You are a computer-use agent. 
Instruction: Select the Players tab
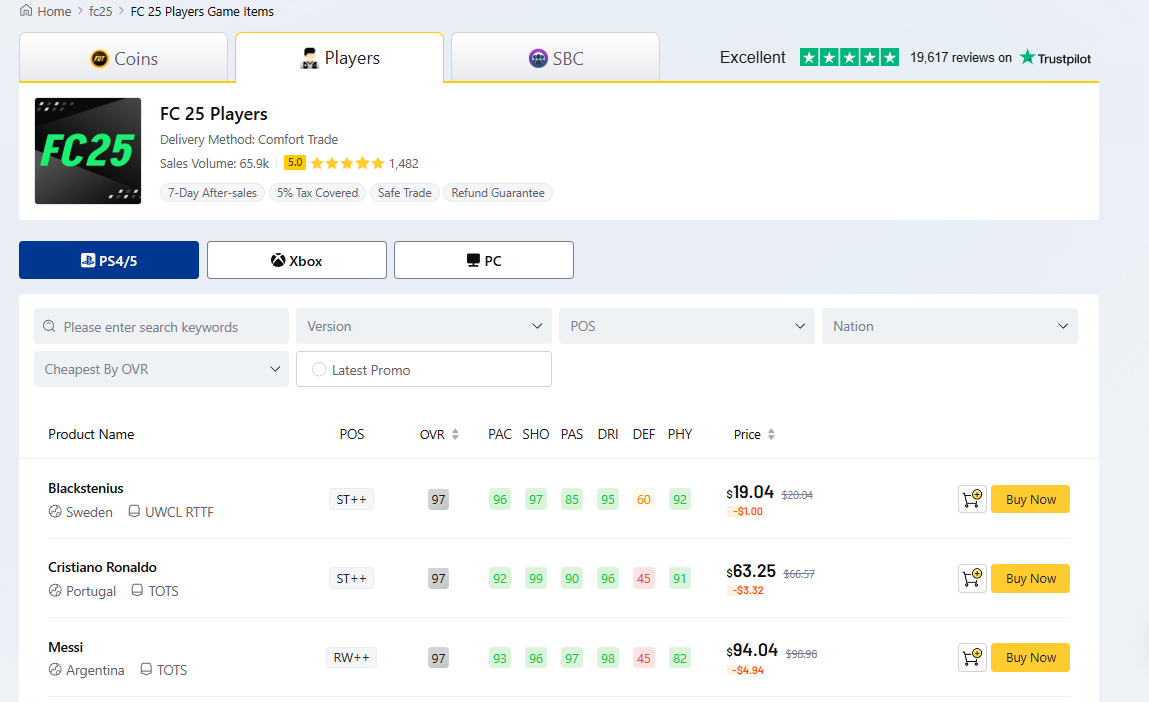pyautogui.click(x=339, y=58)
